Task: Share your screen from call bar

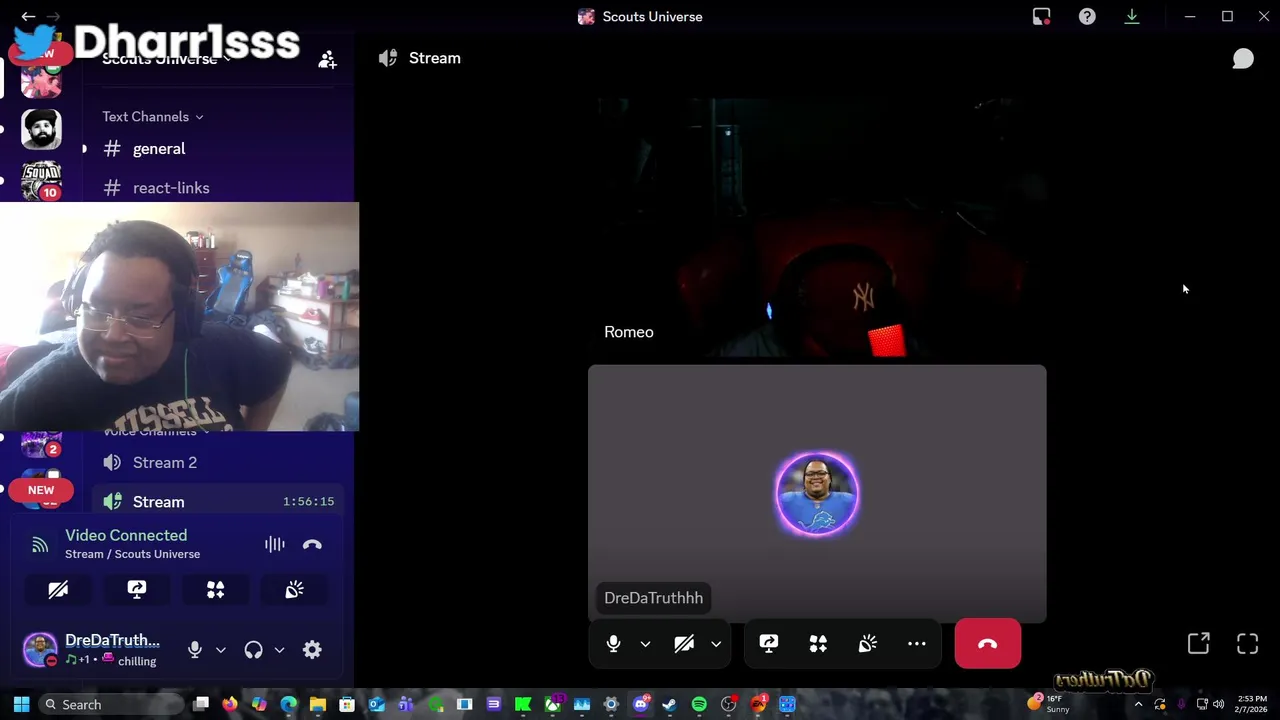Action: (x=768, y=644)
